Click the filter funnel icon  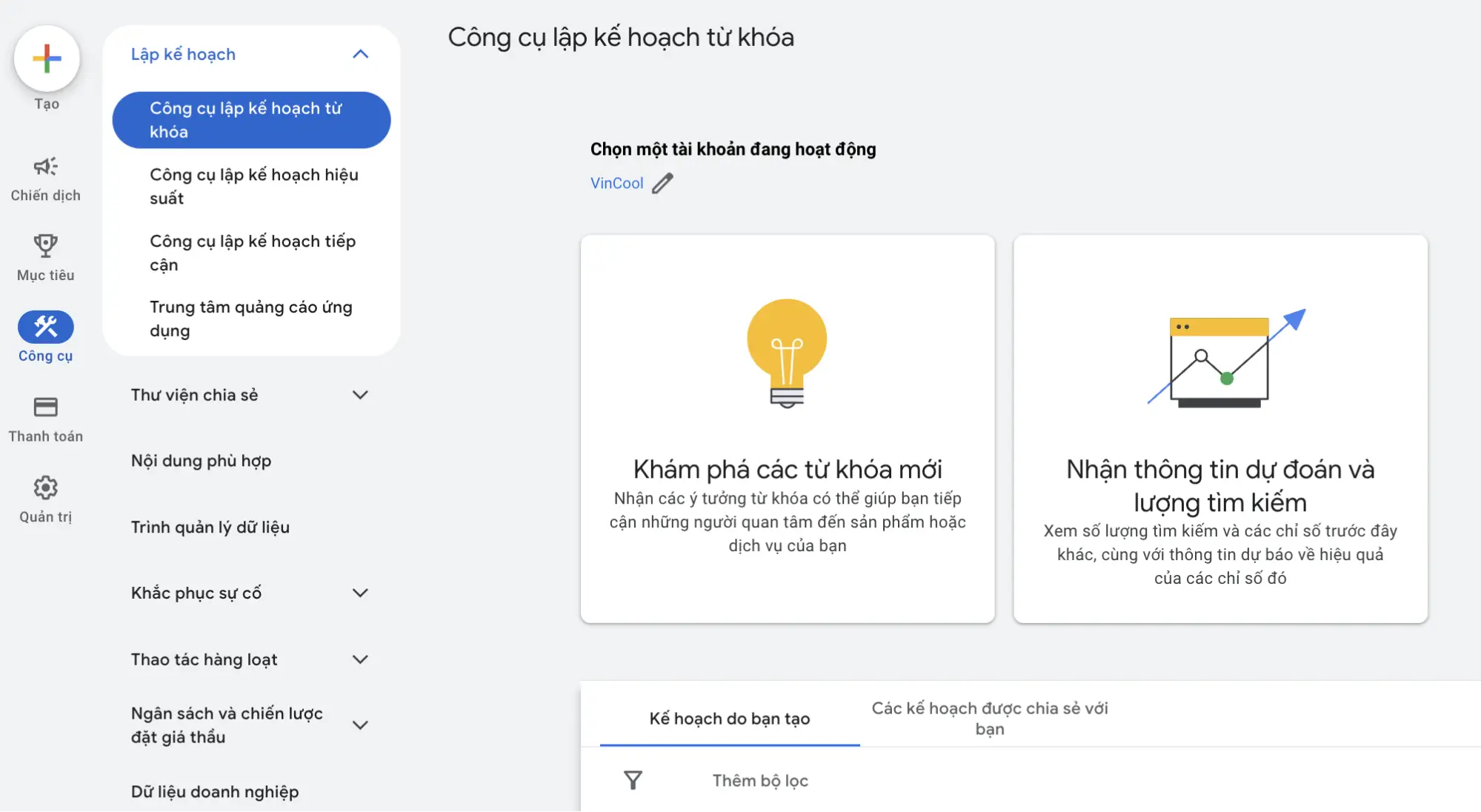(x=633, y=780)
